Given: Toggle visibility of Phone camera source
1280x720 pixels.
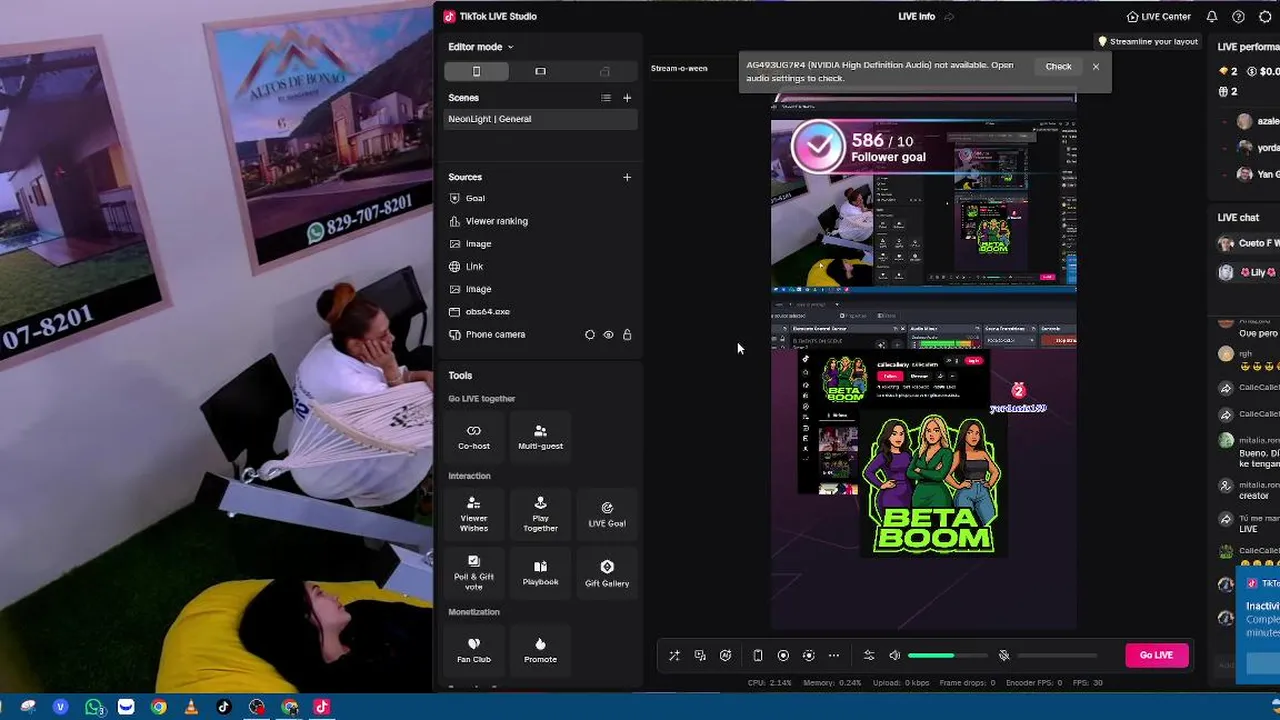Looking at the screenshot, I should tap(608, 335).
